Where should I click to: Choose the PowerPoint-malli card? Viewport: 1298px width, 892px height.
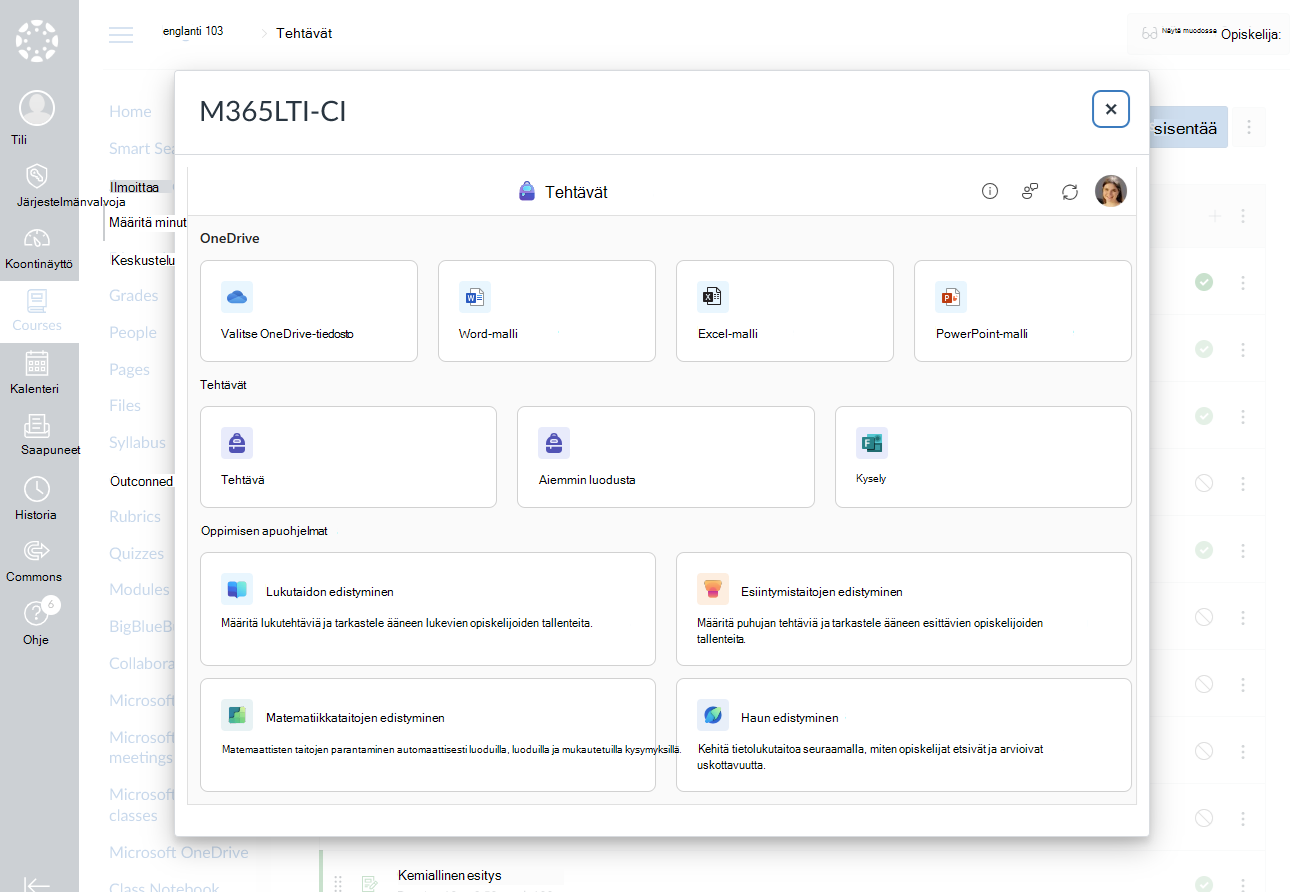pyautogui.click(x=1023, y=311)
